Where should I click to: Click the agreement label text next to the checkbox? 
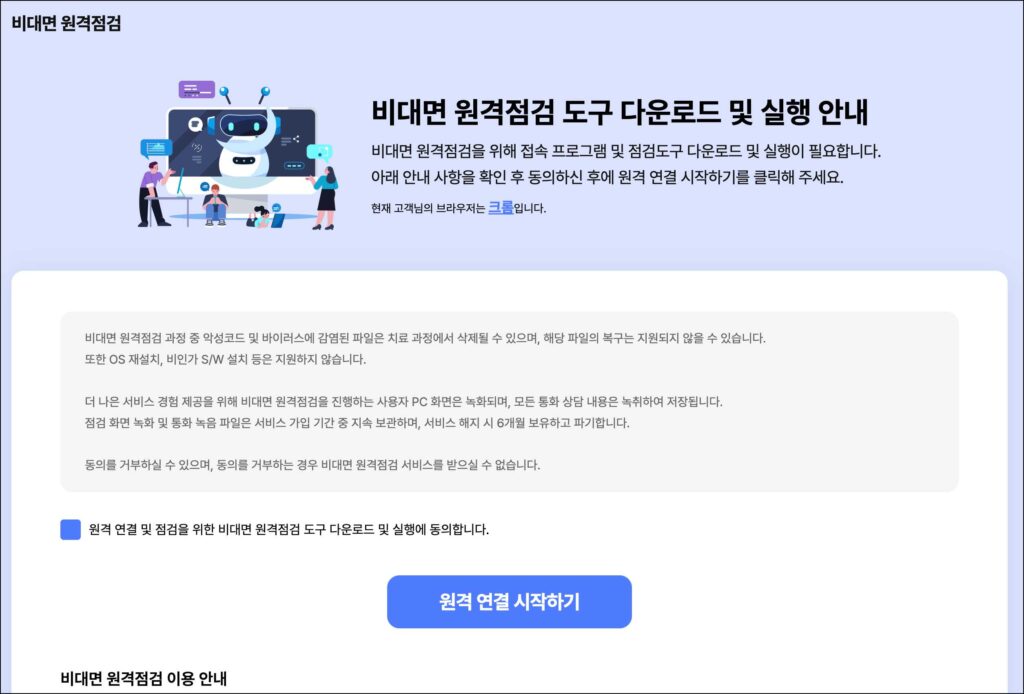pyautogui.click(x=289, y=529)
